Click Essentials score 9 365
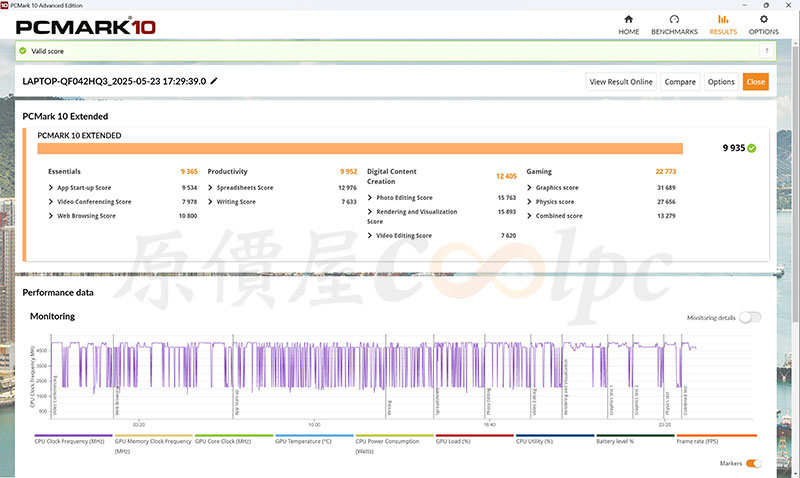Image resolution: width=800 pixels, height=478 pixels. 189,171
